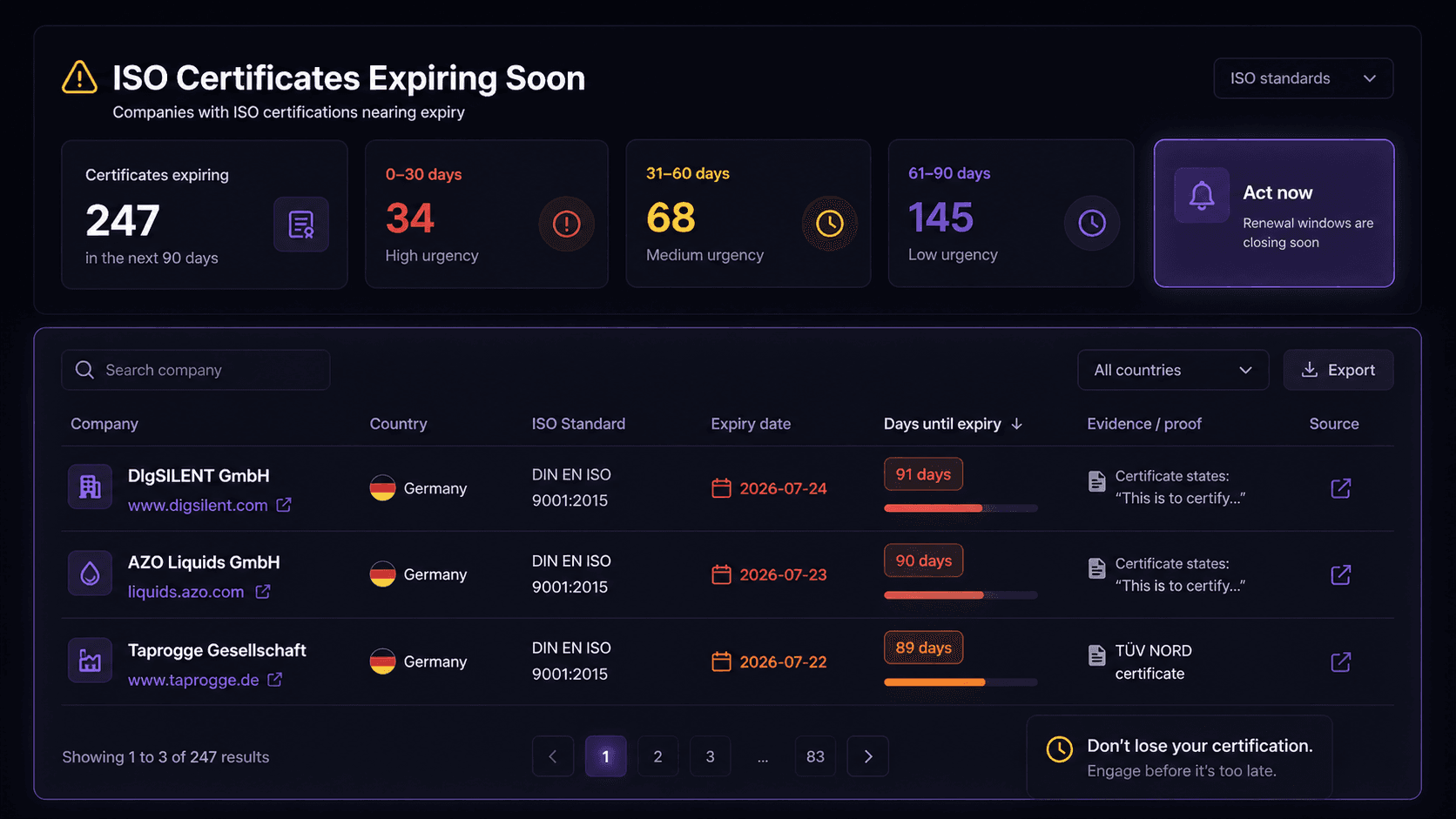The height and width of the screenshot is (819, 1456).
Task: Jump to page 83 of results
Action: click(815, 756)
